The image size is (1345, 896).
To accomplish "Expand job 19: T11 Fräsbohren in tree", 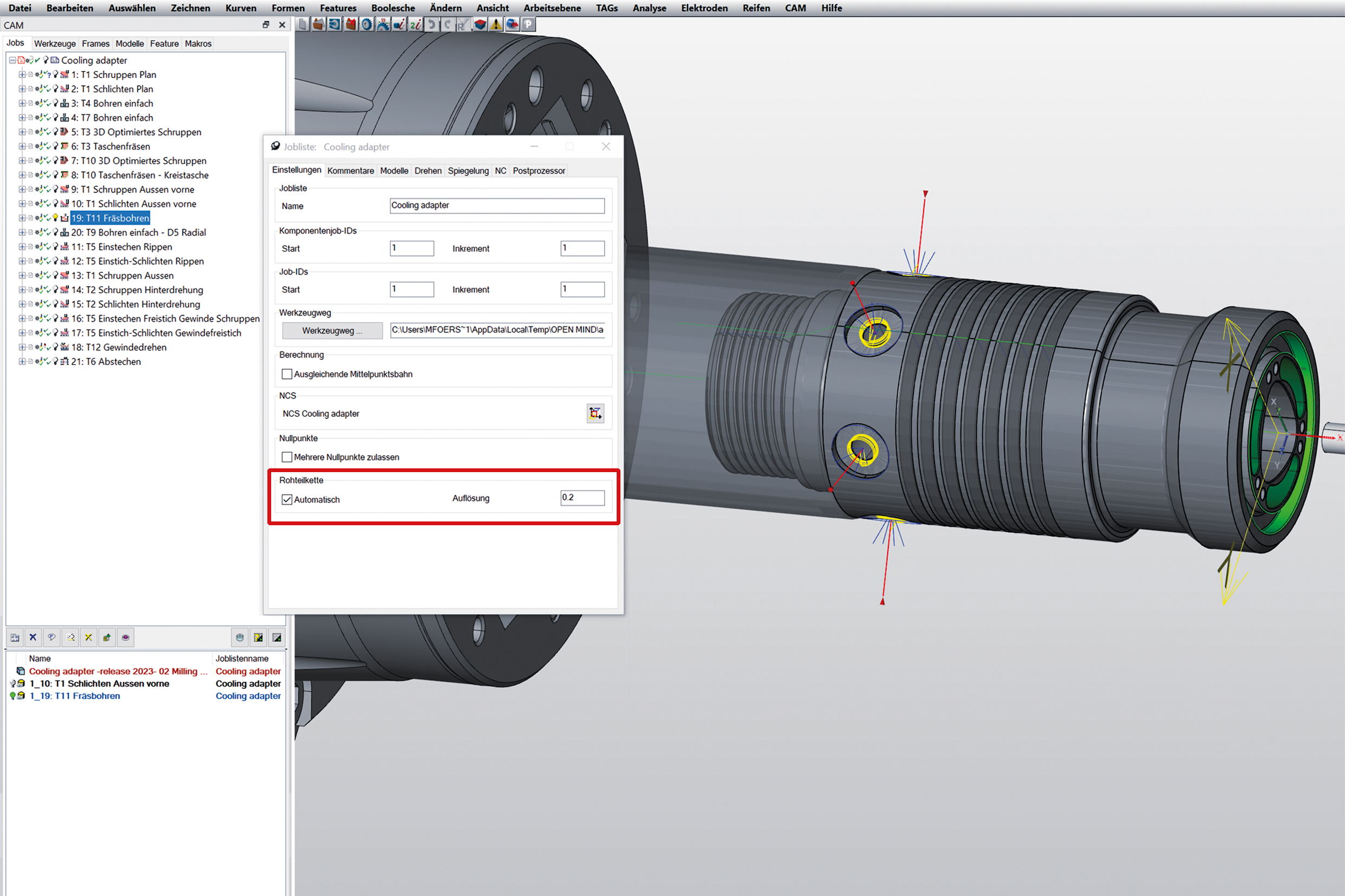I will pyautogui.click(x=22, y=218).
